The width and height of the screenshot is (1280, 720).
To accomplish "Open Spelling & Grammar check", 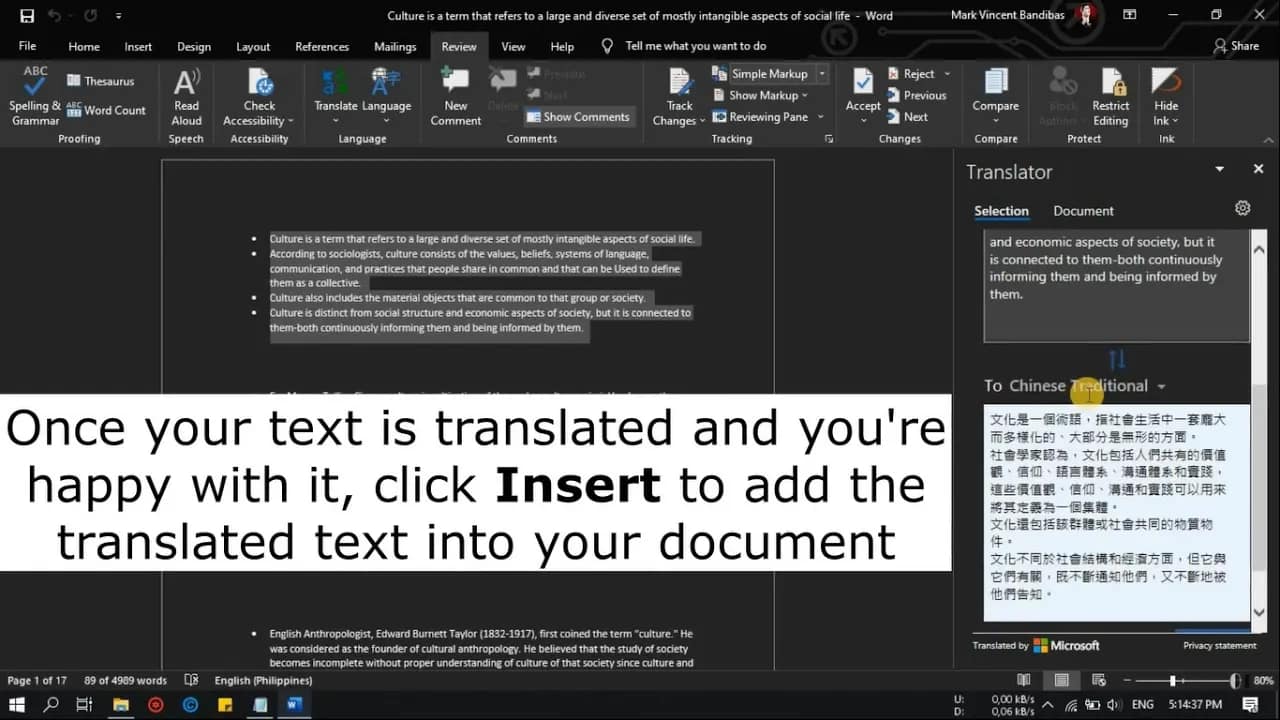I will coord(35,96).
